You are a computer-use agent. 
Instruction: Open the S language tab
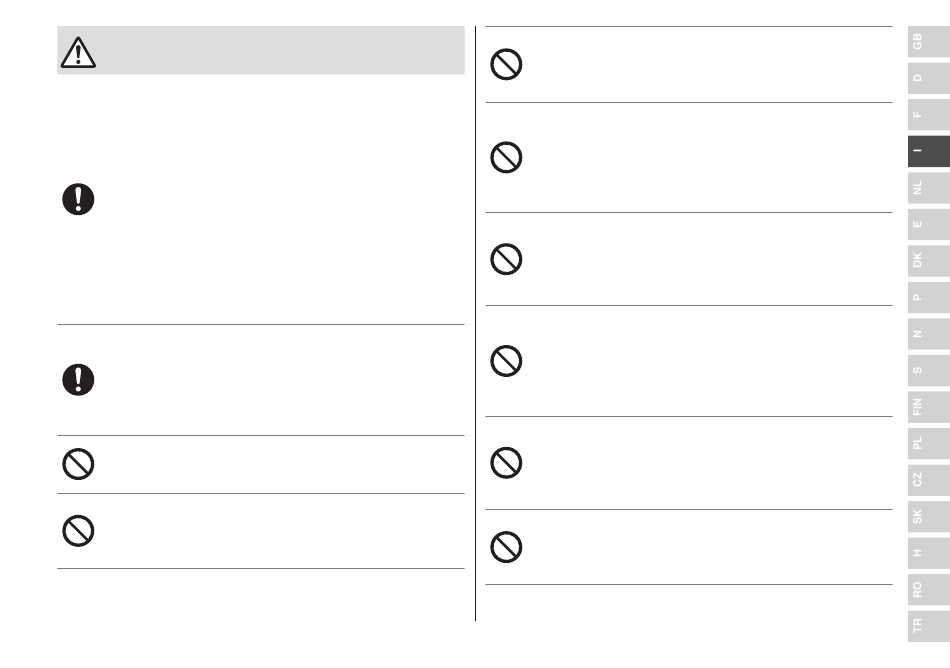tap(929, 370)
